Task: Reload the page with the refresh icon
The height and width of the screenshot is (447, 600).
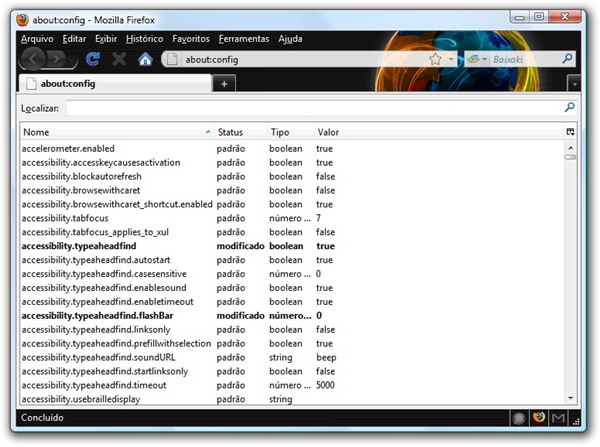Action: pyautogui.click(x=93, y=59)
